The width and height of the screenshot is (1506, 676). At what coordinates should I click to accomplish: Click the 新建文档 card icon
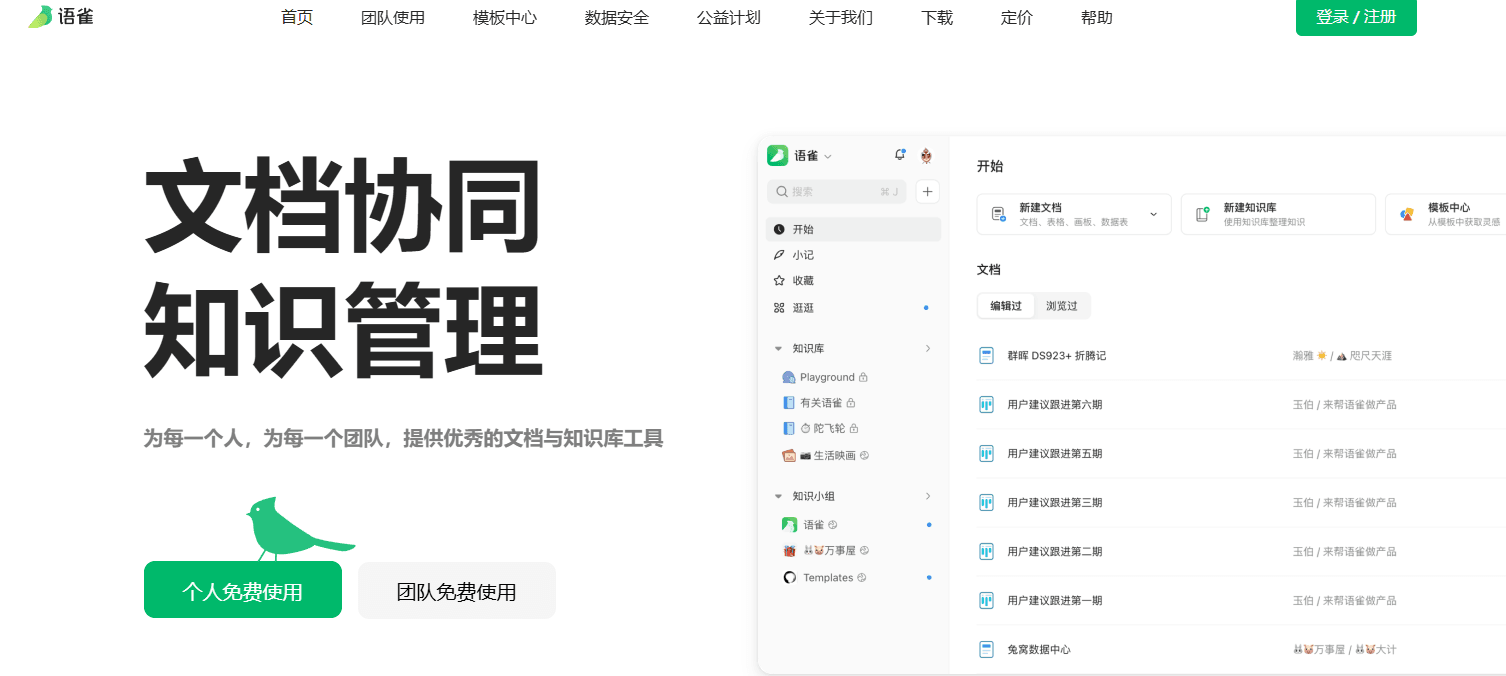(x=998, y=214)
